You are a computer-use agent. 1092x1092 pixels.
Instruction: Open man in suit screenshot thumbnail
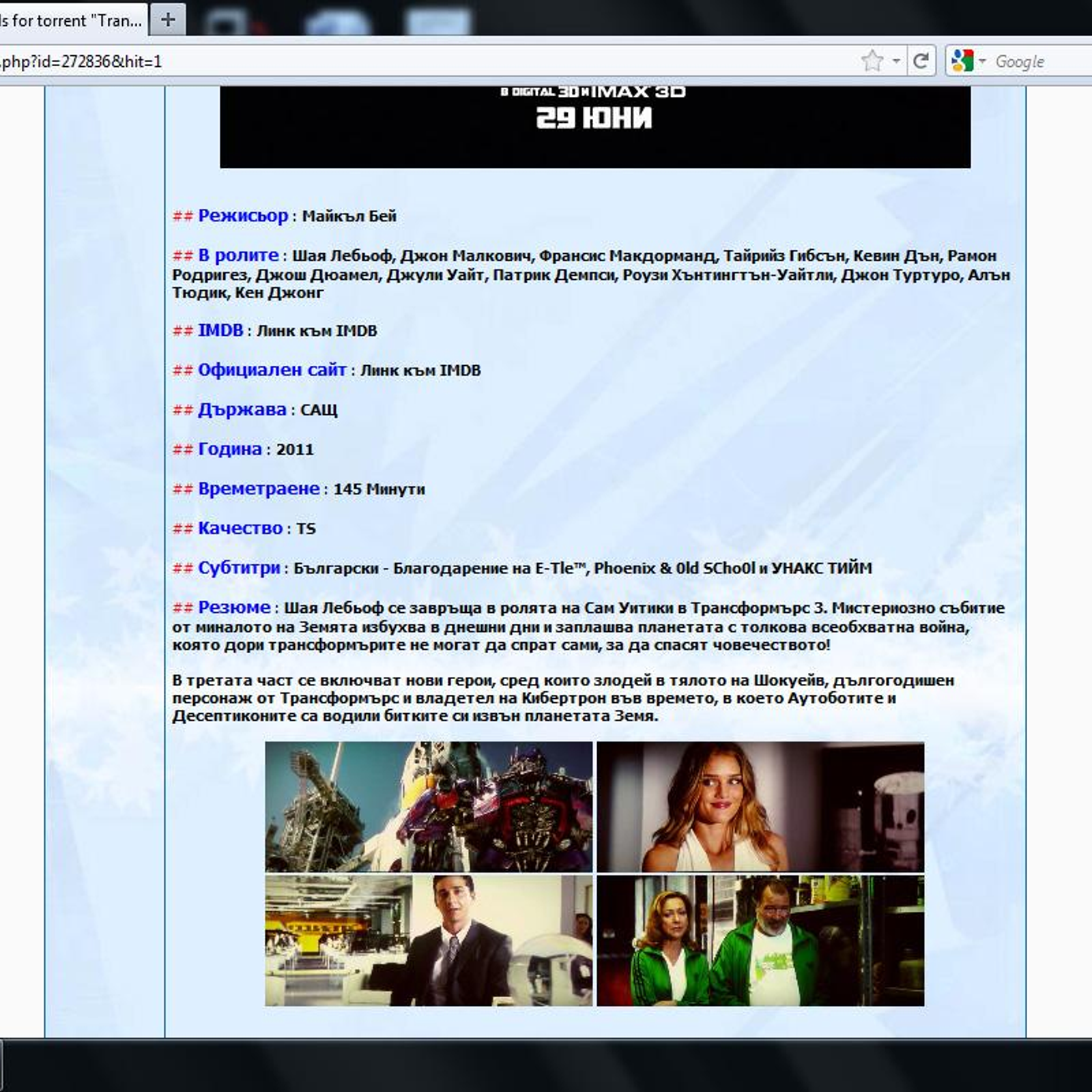[x=429, y=940]
